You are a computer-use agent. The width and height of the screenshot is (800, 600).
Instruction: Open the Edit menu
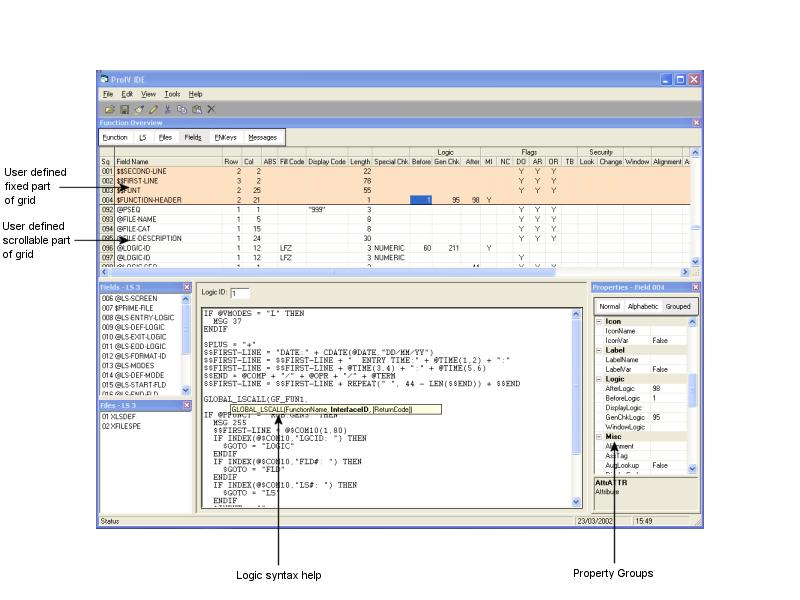tap(127, 94)
